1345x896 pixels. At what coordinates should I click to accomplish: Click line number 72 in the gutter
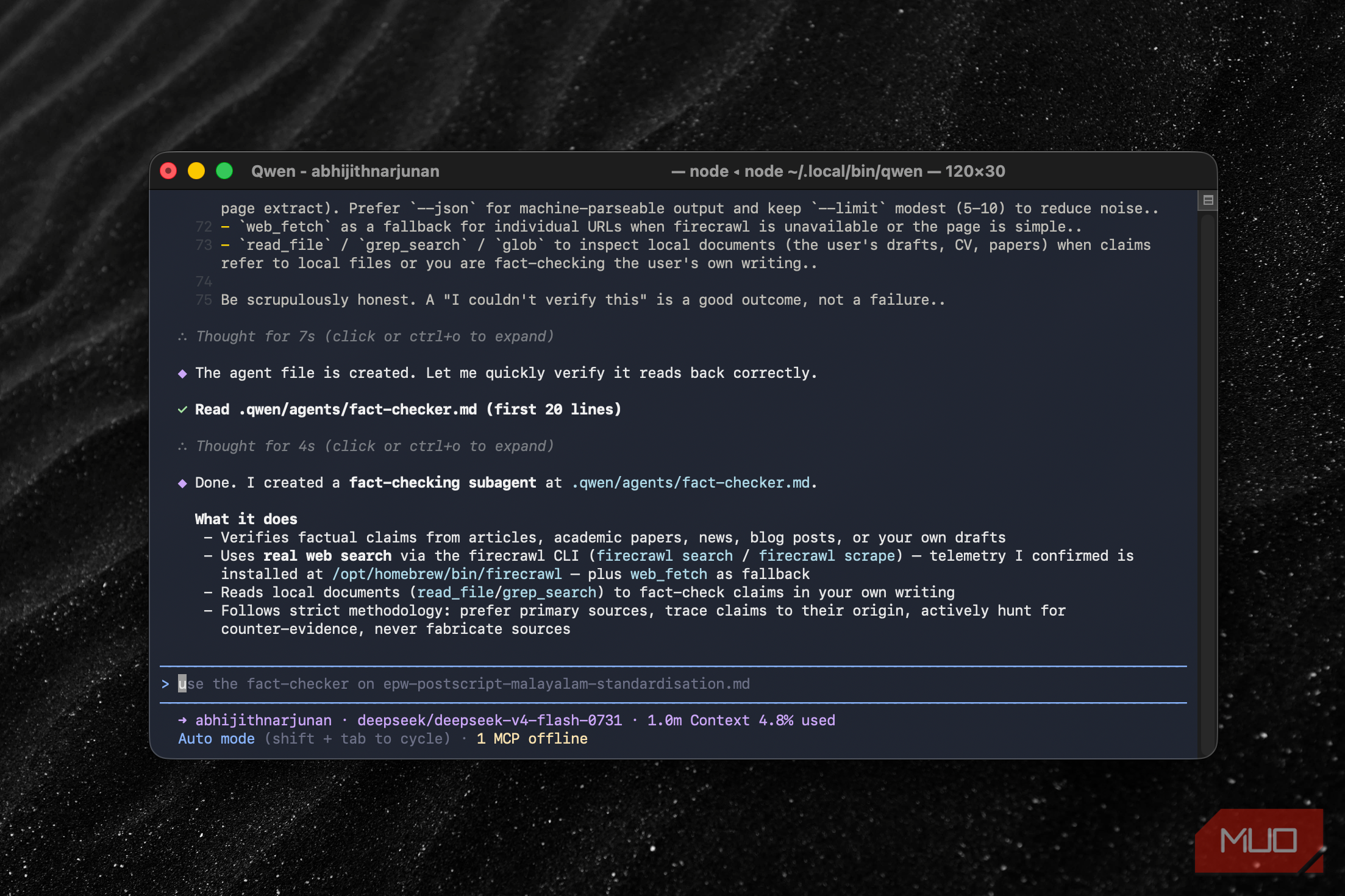(204, 227)
